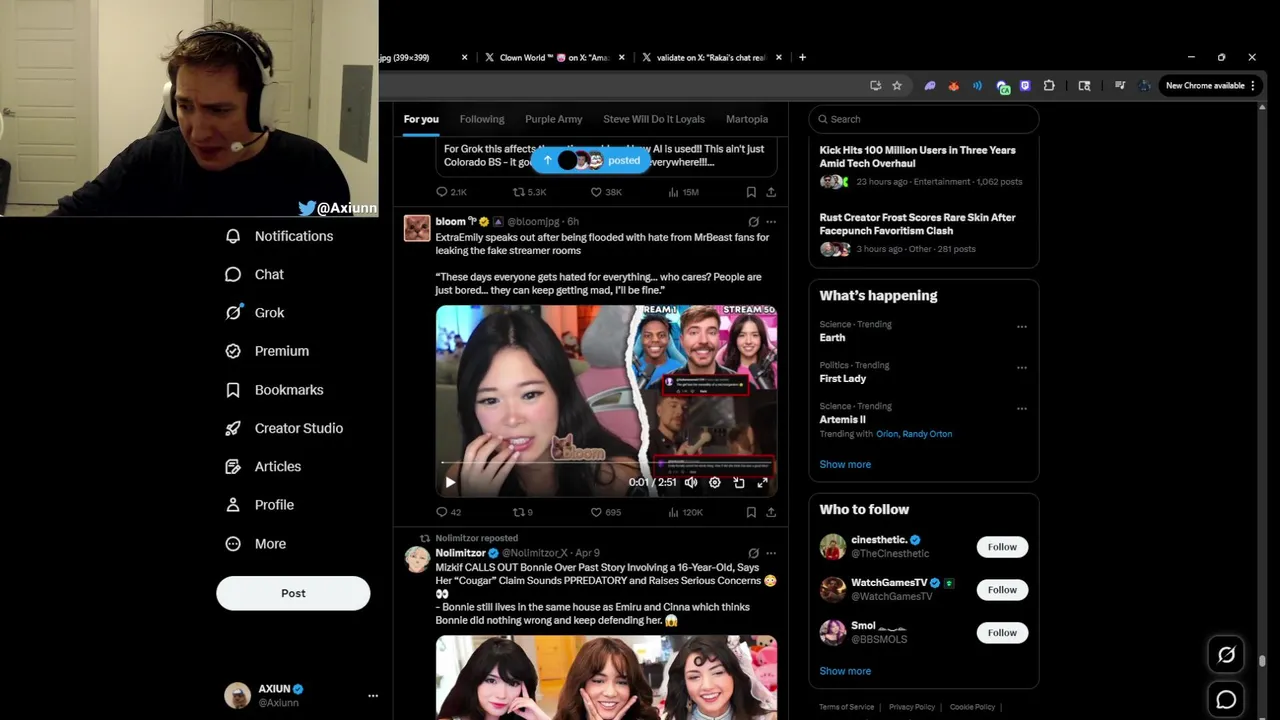Go to Profile from the sidebar
Image resolution: width=1280 pixels, height=720 pixels.
259,505
